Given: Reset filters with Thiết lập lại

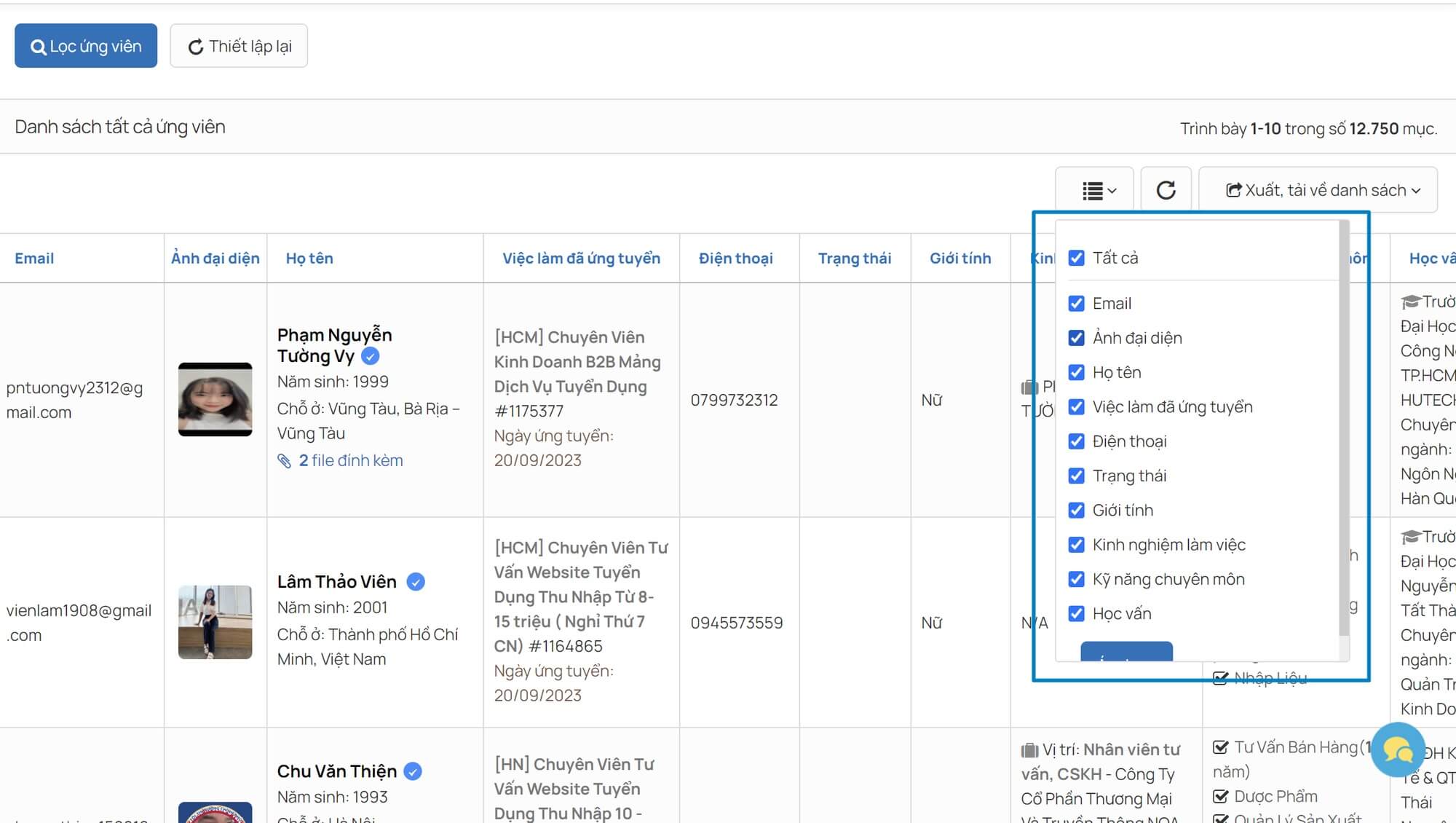Looking at the screenshot, I should tap(239, 46).
